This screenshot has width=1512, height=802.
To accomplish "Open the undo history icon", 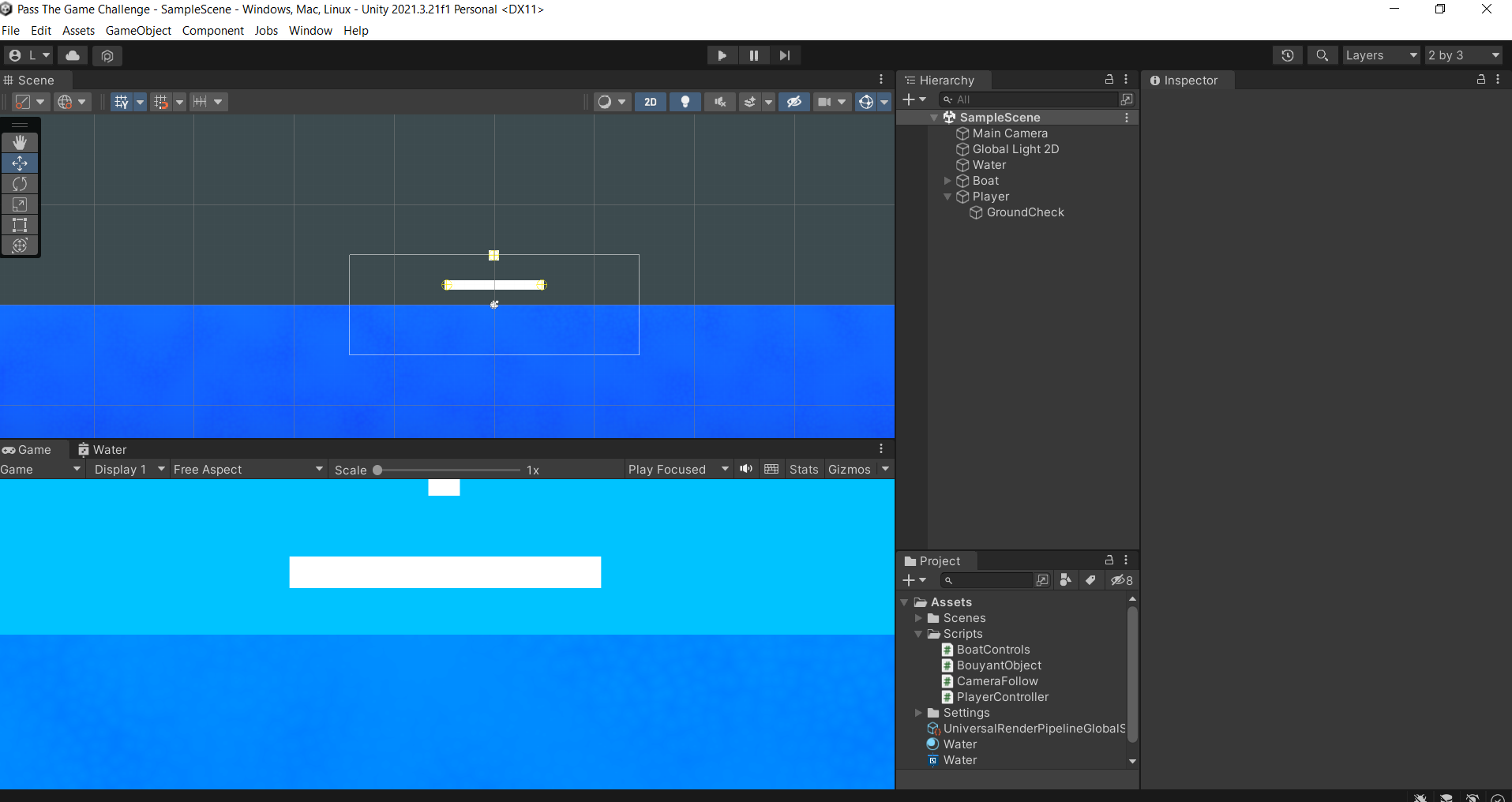I will click(x=1288, y=55).
